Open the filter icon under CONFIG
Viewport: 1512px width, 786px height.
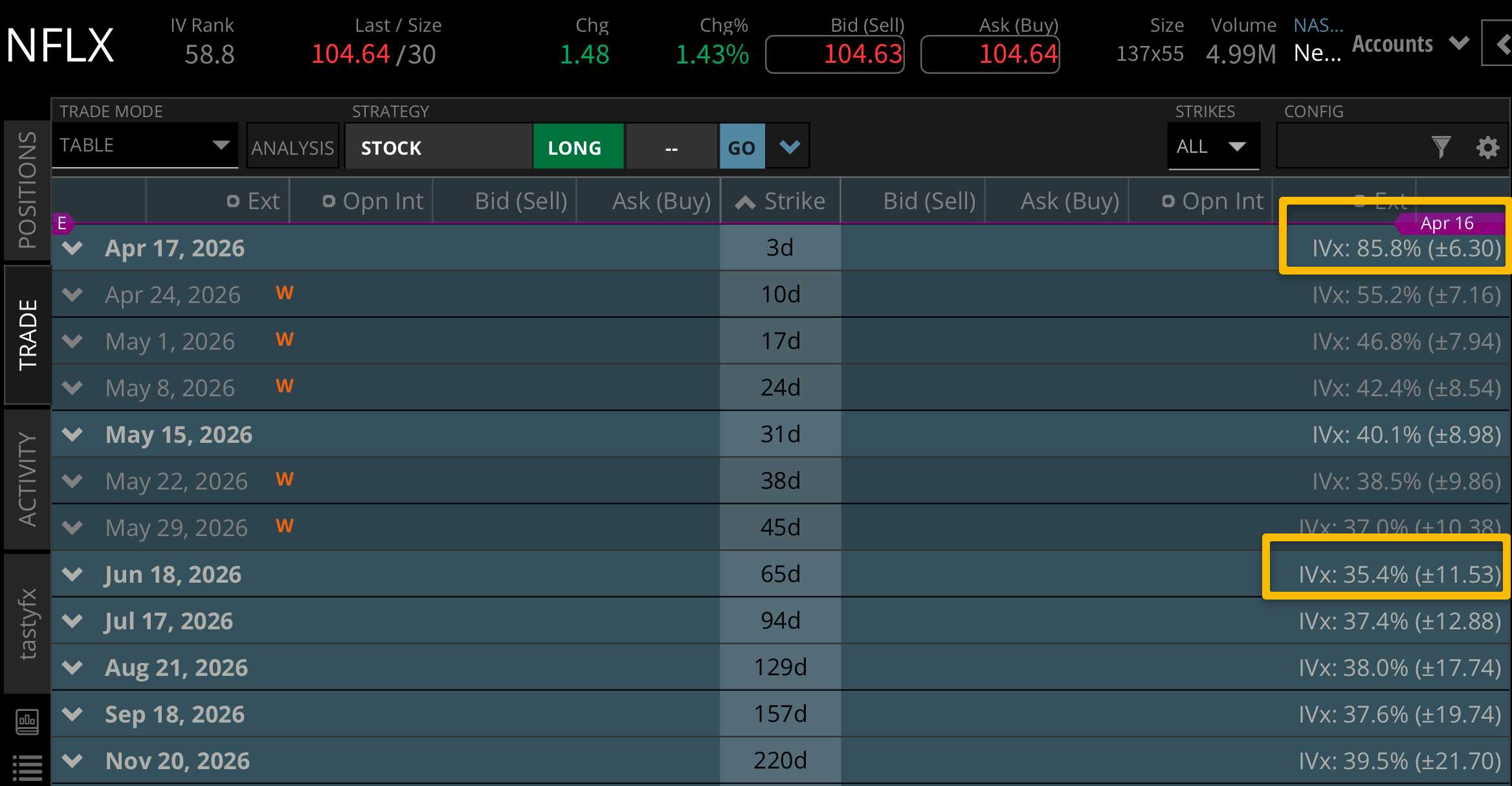pyautogui.click(x=1441, y=146)
